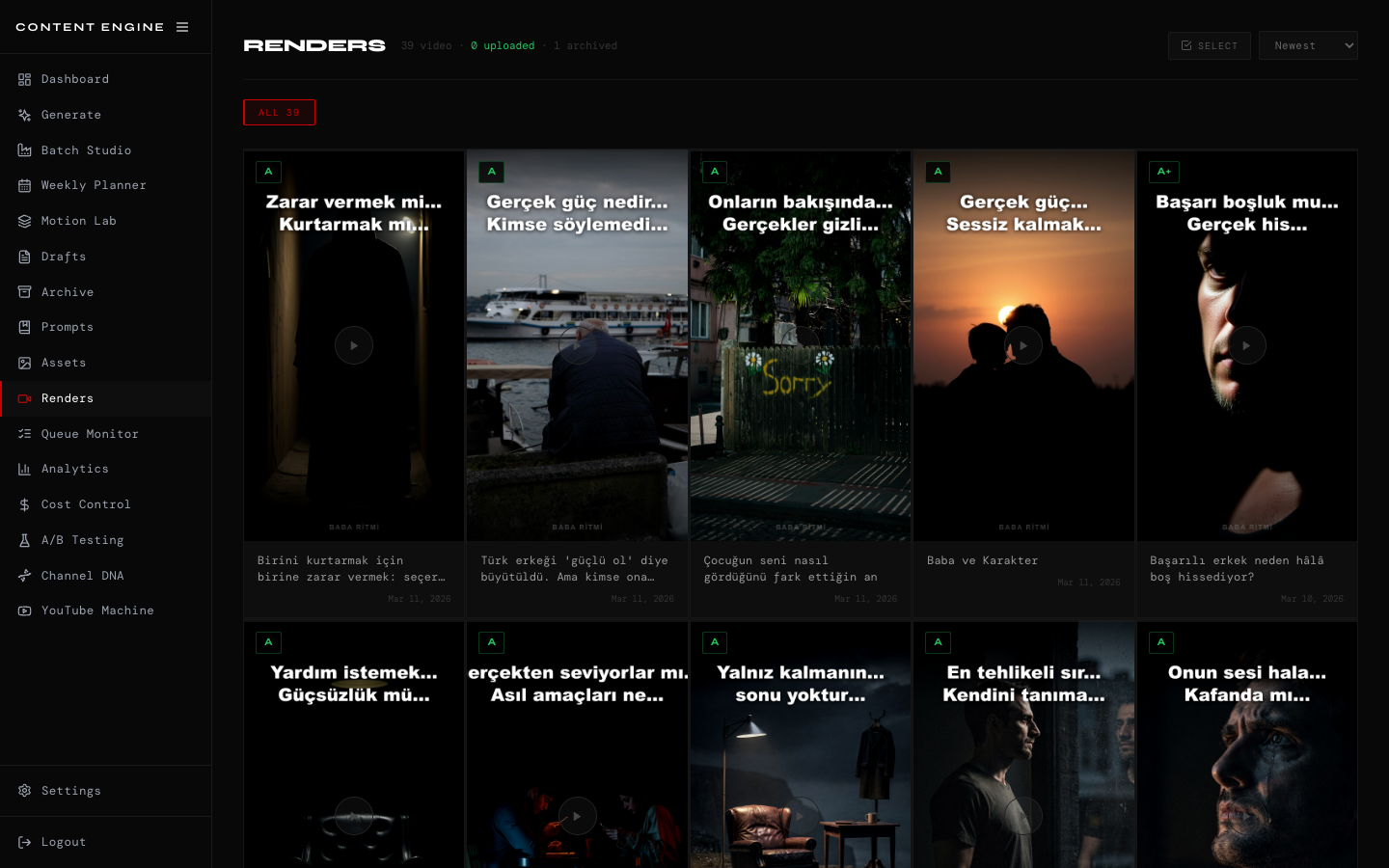This screenshot has height=868, width=1389.
Task: Click the Motion Lab layers icon
Action: 25,221
